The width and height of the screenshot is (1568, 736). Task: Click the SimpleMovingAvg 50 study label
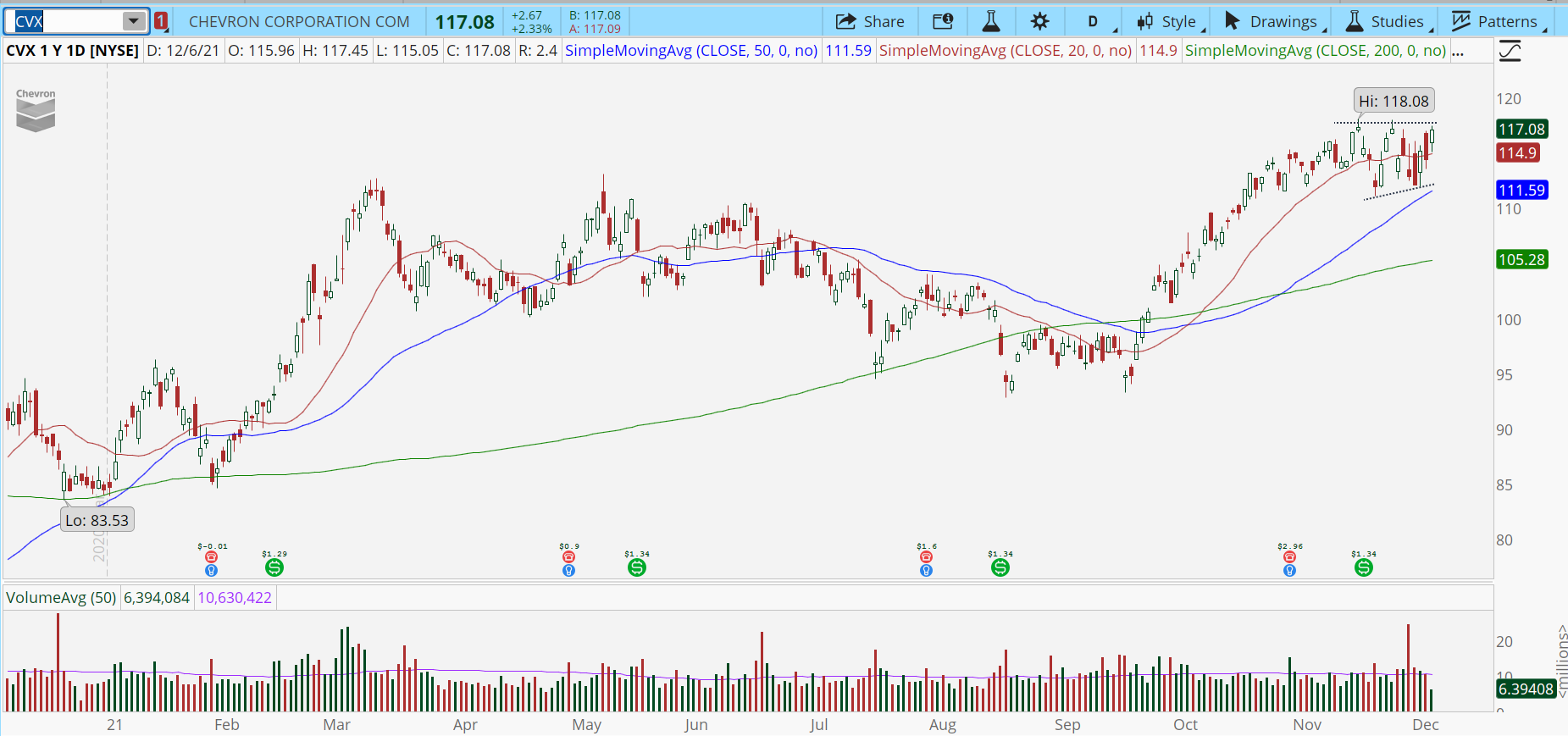tap(691, 51)
